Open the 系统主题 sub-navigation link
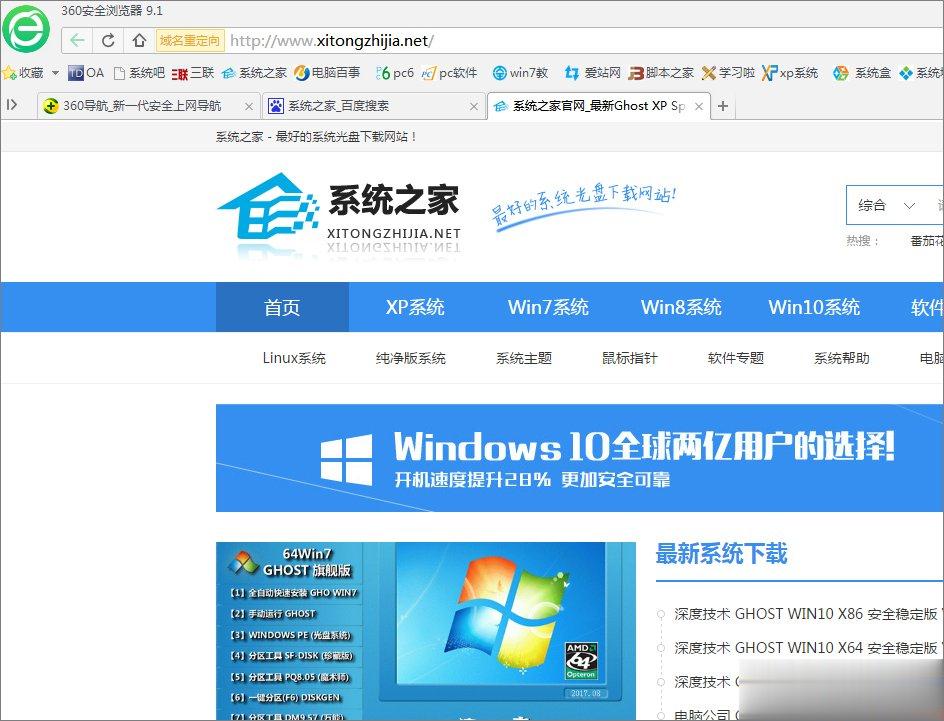This screenshot has height=721, width=944. 524,358
